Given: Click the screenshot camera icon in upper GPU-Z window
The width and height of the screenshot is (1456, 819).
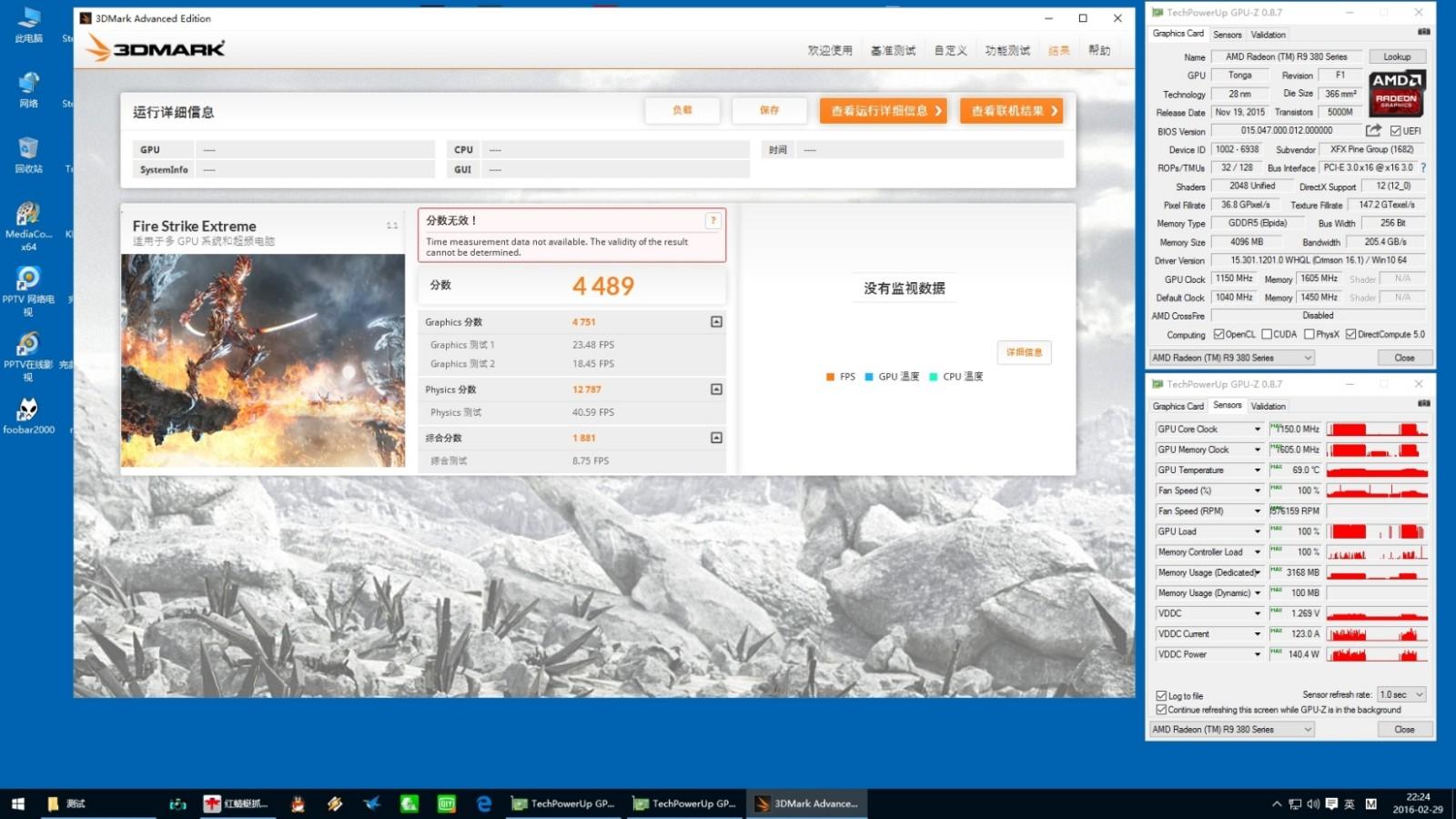Looking at the screenshot, I should pos(1423,32).
